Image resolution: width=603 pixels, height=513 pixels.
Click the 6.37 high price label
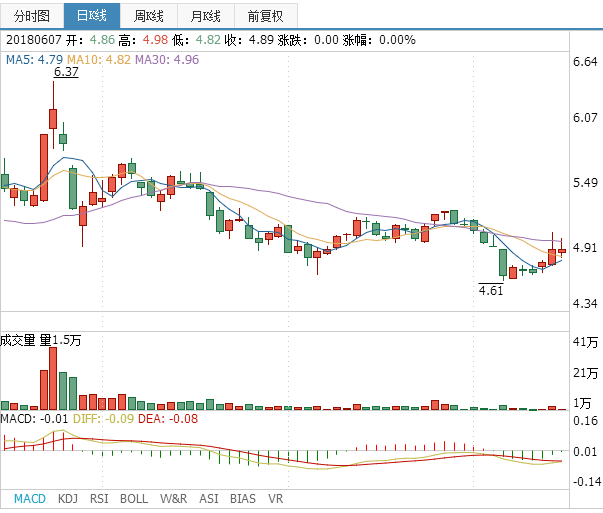pos(66,72)
